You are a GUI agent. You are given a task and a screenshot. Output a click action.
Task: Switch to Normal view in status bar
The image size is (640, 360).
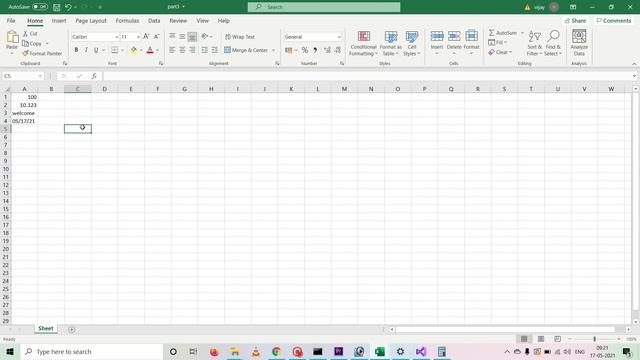click(x=524, y=339)
